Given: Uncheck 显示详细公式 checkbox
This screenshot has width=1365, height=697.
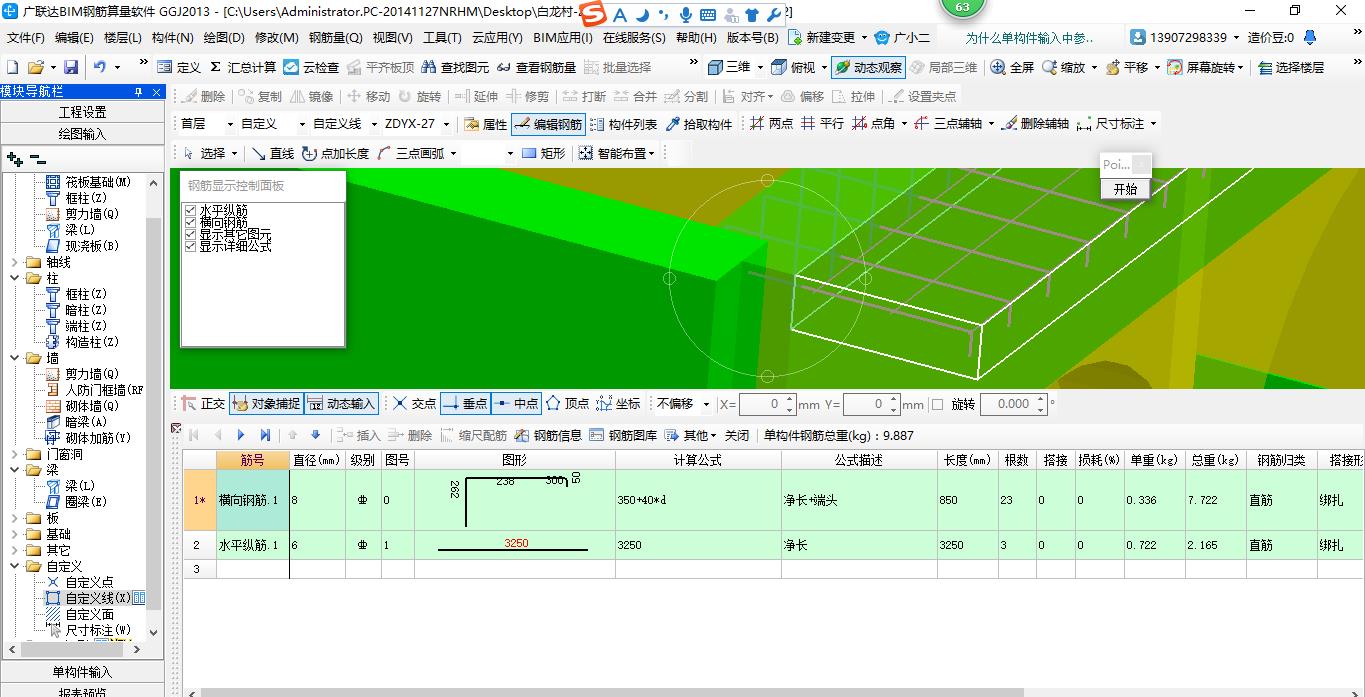Looking at the screenshot, I should (x=190, y=246).
